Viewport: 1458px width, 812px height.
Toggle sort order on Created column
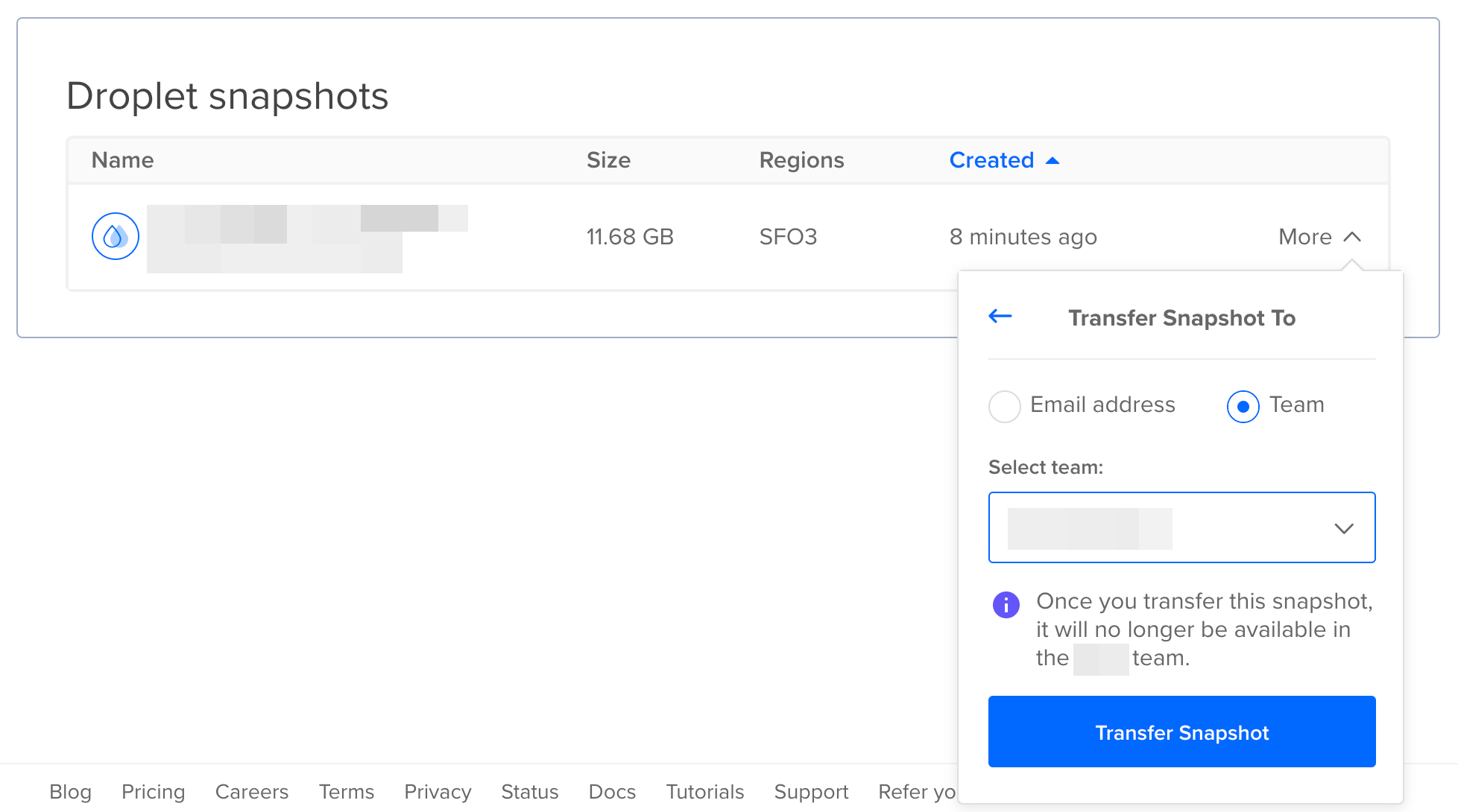click(x=1004, y=160)
